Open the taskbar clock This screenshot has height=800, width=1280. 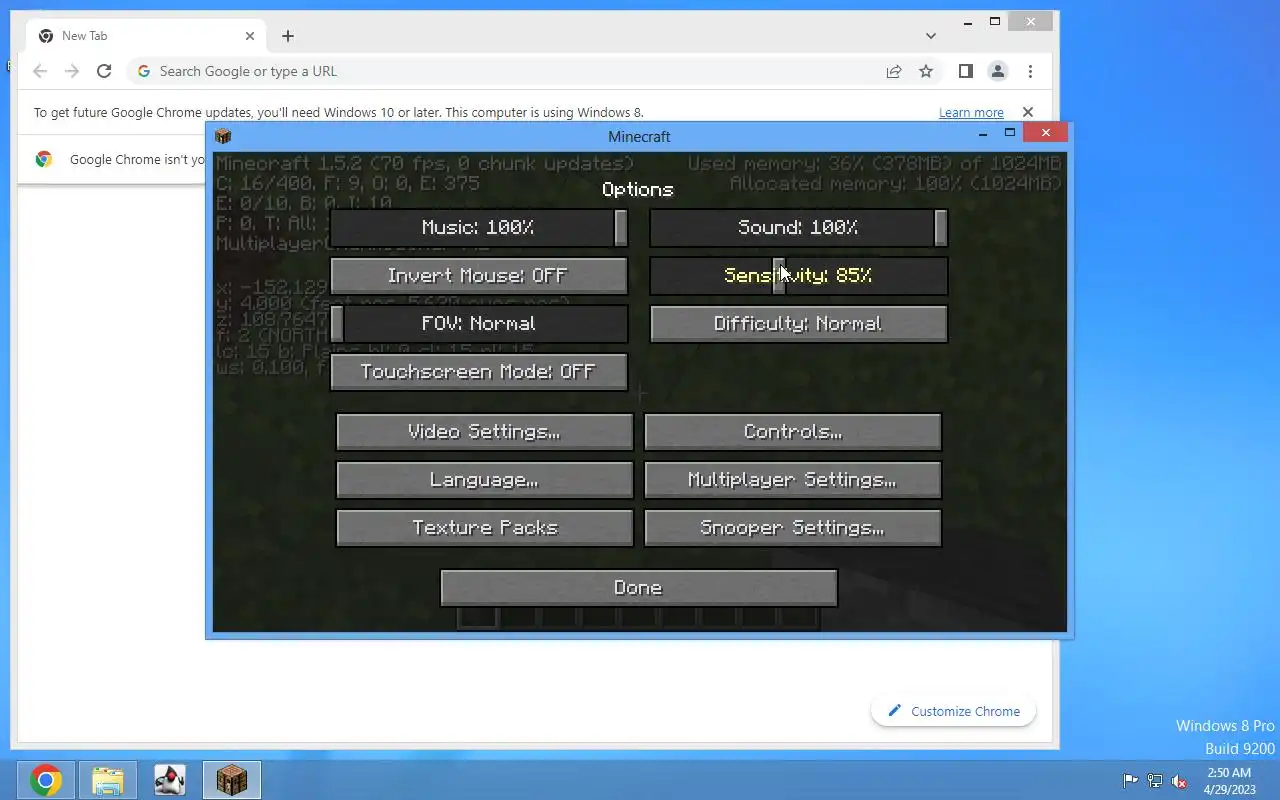tap(1229, 781)
